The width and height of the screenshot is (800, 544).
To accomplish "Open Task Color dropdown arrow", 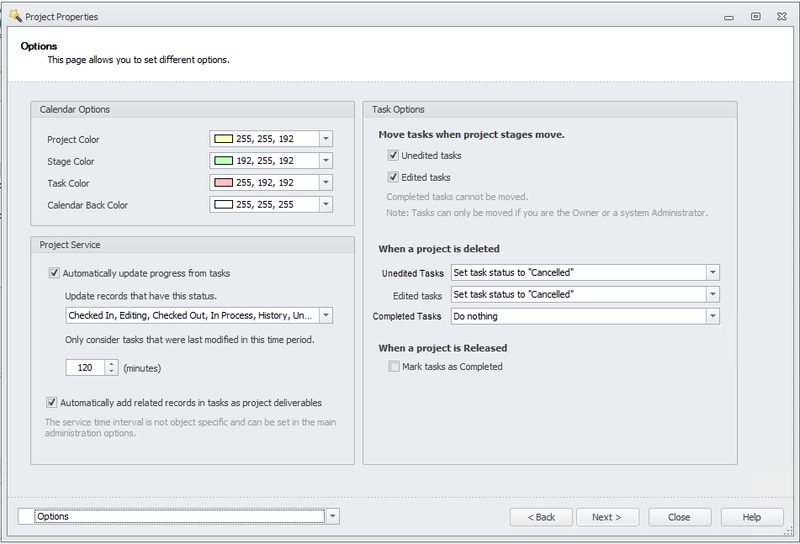I will click(x=326, y=182).
